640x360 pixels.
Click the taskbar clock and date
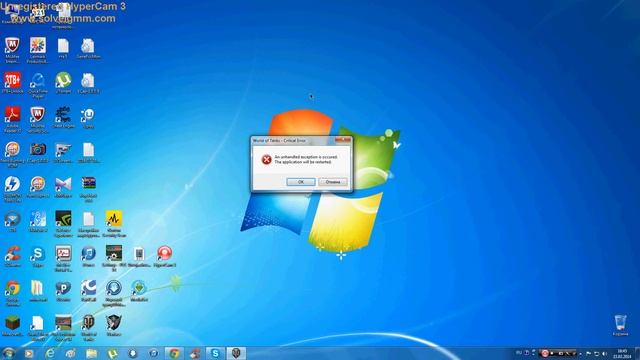[x=622, y=353]
